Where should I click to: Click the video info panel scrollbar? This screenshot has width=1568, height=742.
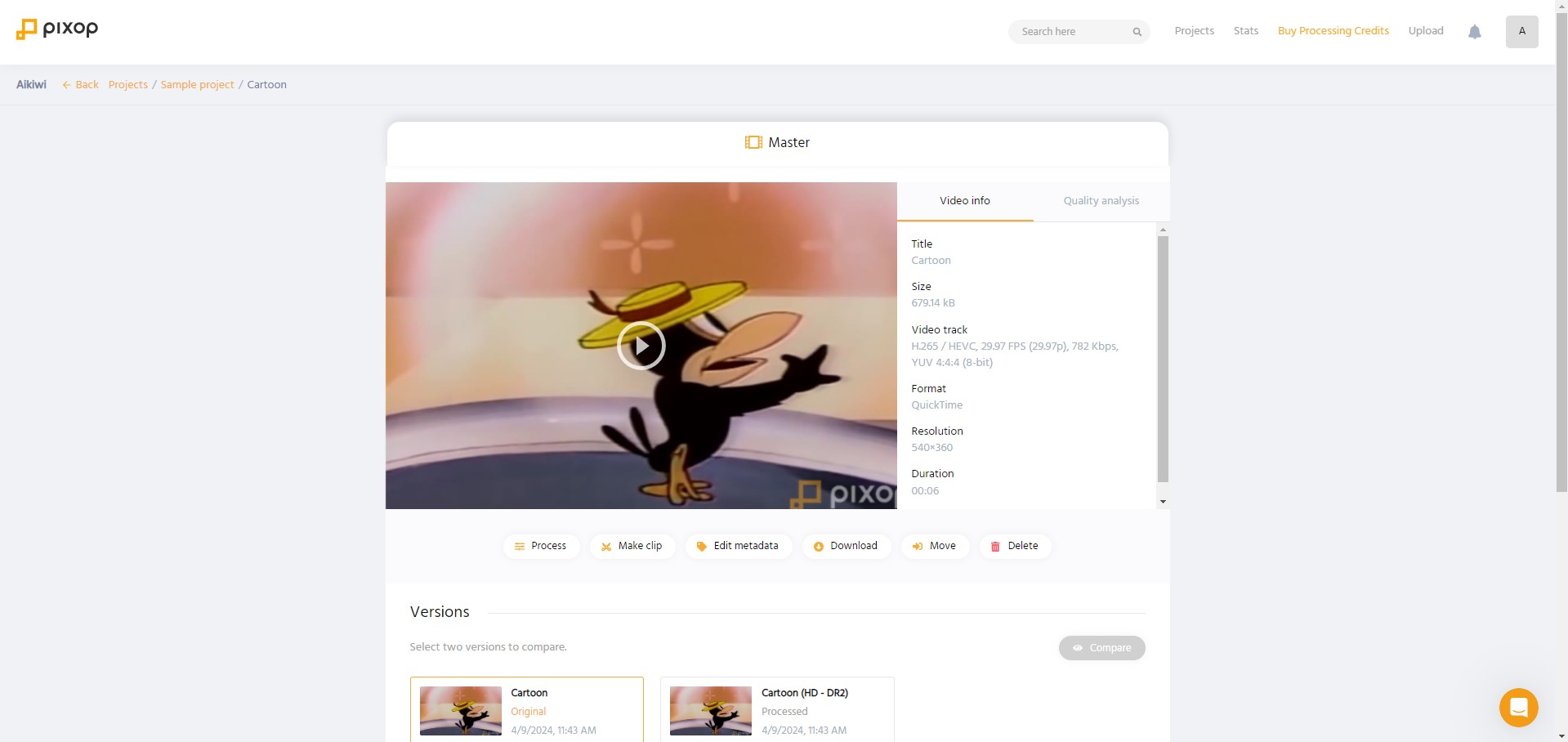coord(1163,359)
